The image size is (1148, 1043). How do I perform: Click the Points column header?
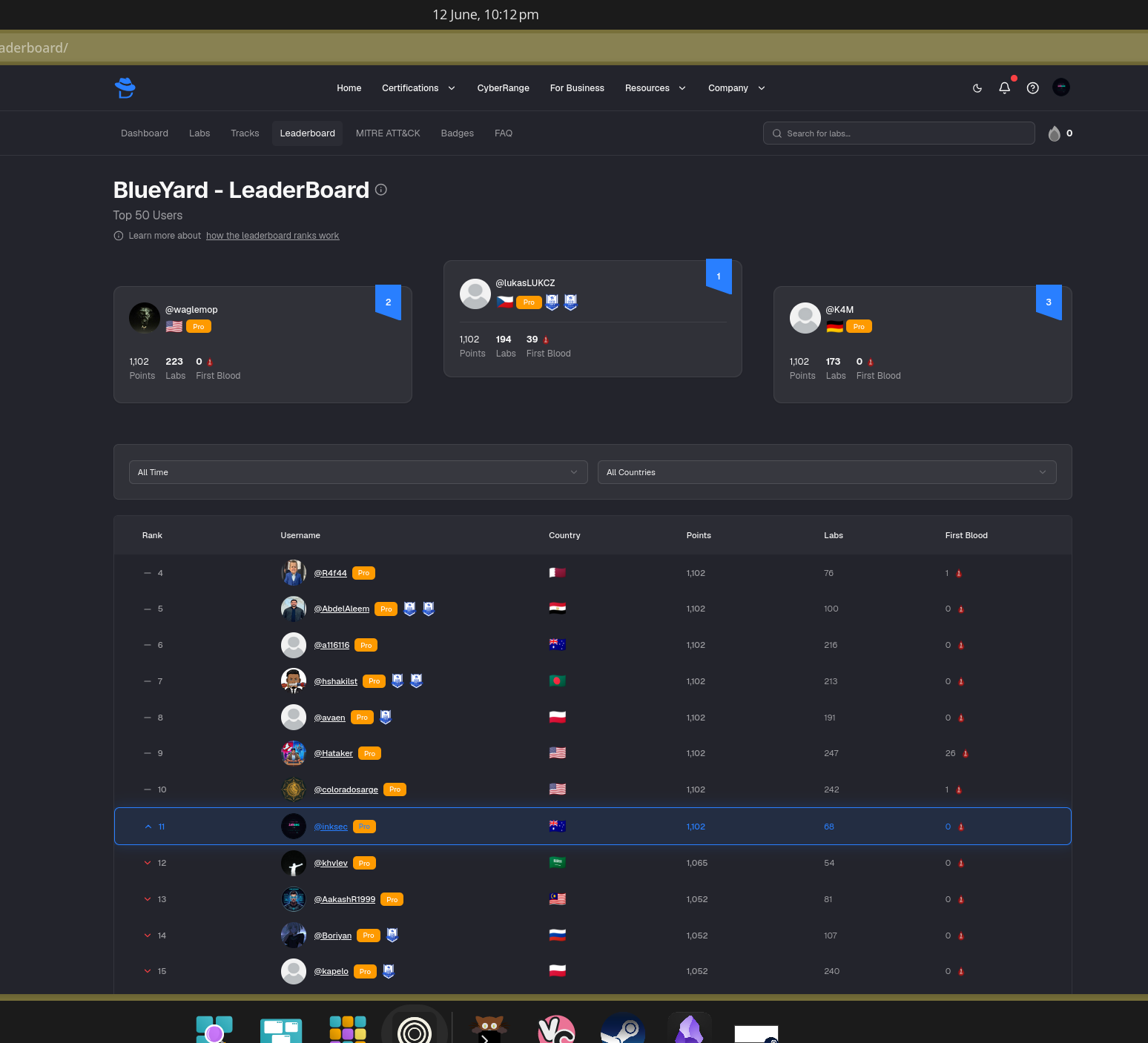pyautogui.click(x=699, y=535)
